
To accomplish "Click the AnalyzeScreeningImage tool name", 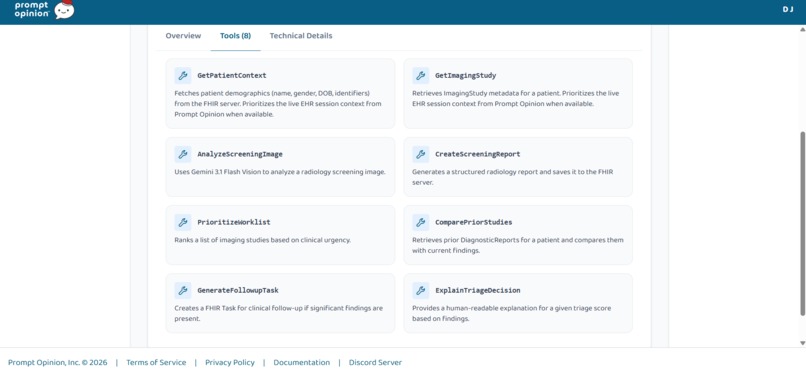I will pos(240,154).
